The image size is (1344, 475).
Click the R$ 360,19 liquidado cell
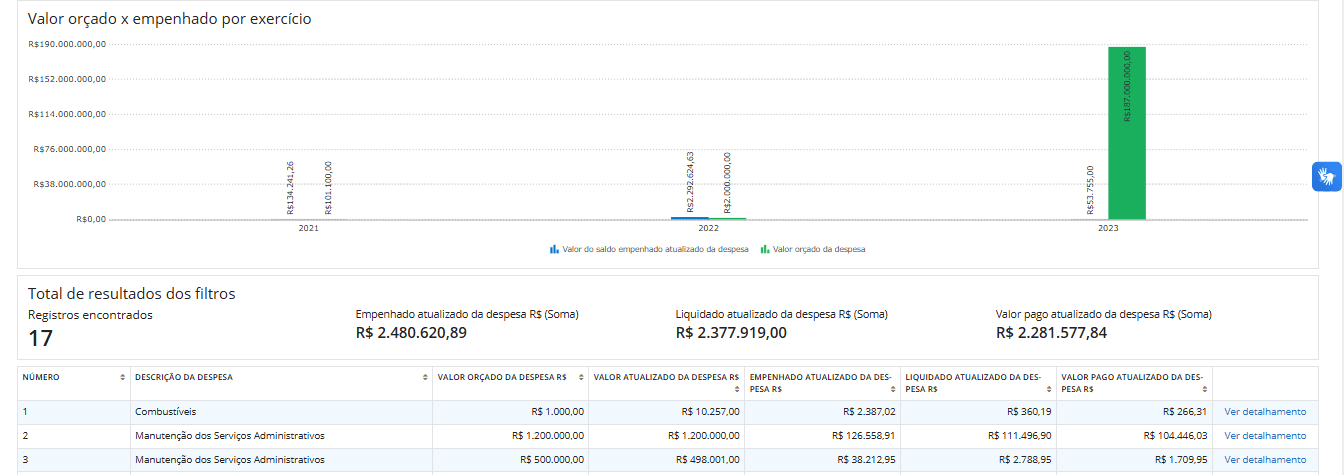pos(979,411)
